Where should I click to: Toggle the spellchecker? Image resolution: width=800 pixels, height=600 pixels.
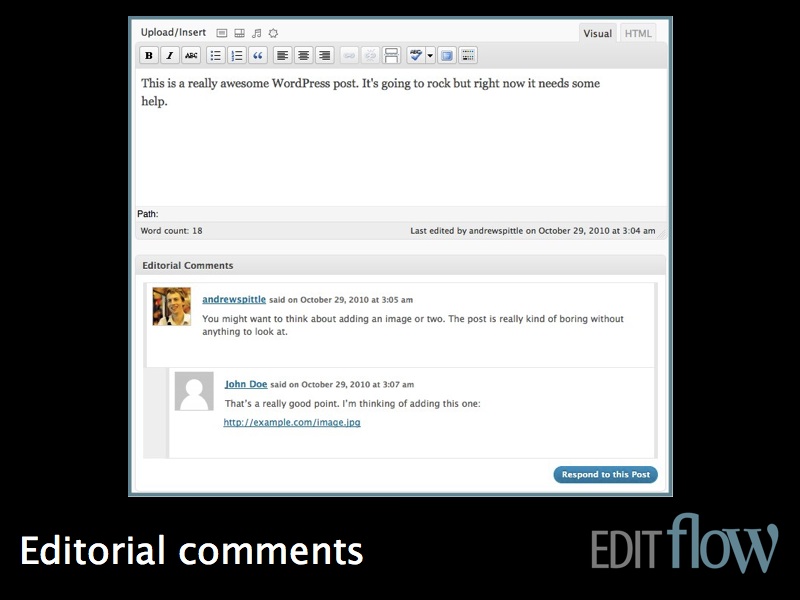click(416, 55)
